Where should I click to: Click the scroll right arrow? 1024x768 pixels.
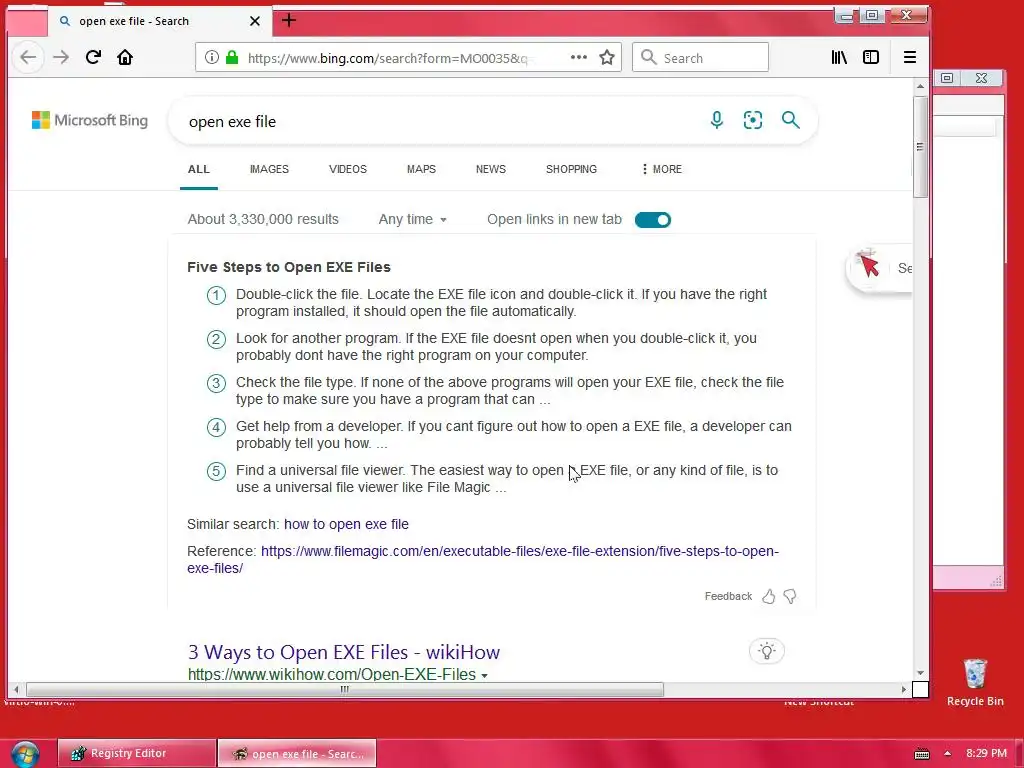pos(904,689)
